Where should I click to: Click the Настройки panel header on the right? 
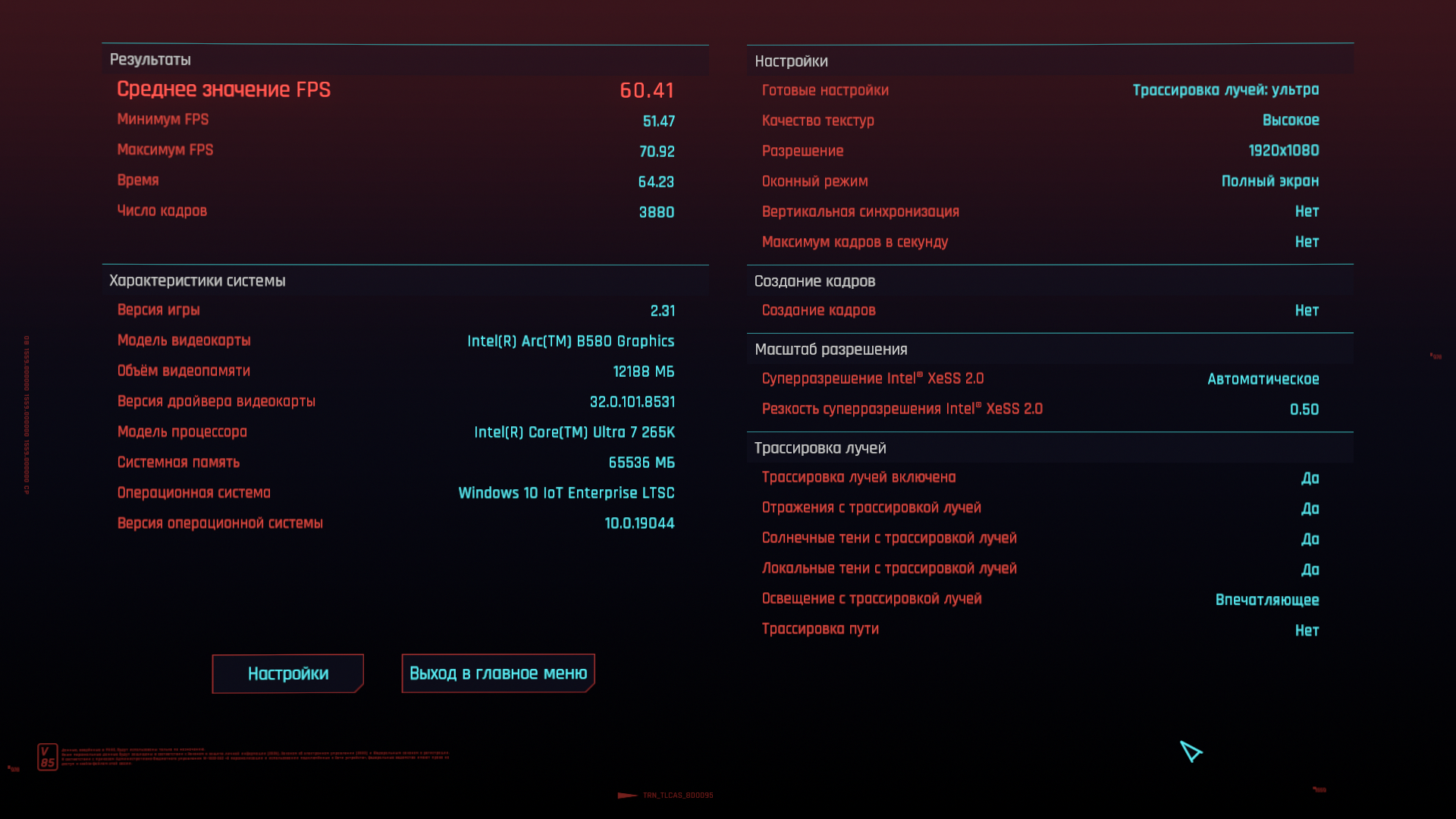pos(791,61)
